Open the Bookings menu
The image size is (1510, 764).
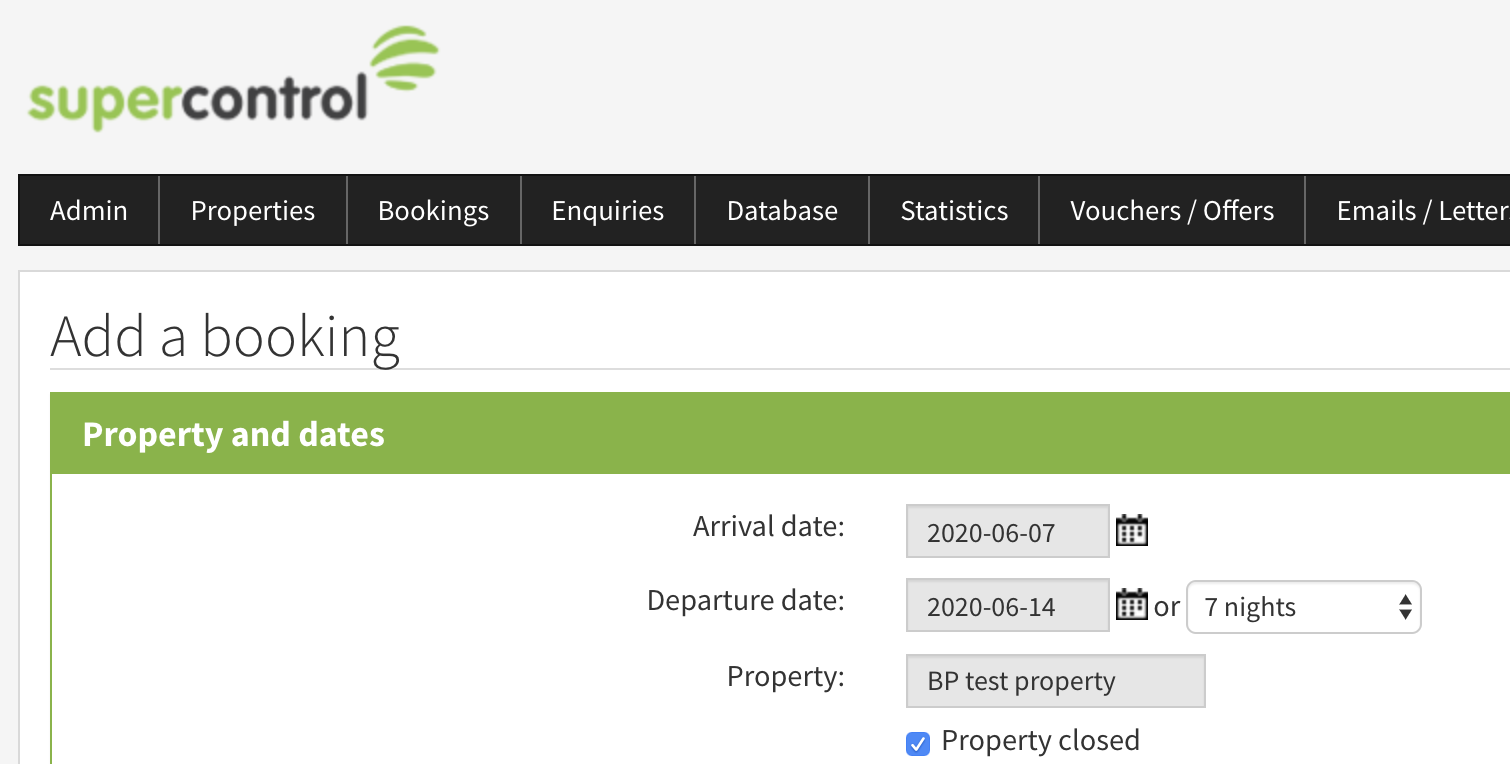pos(433,211)
